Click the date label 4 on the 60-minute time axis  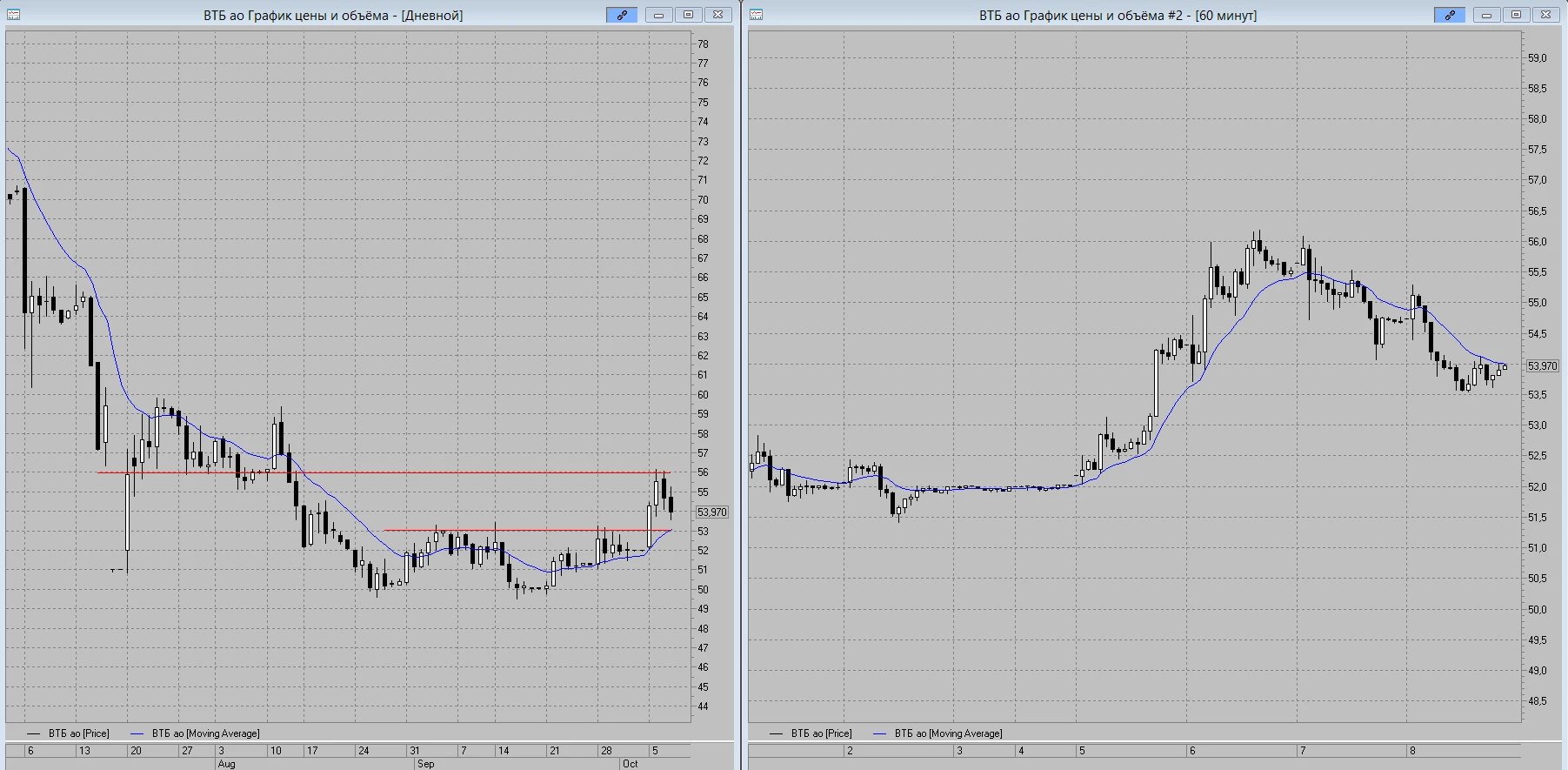pos(1021,751)
